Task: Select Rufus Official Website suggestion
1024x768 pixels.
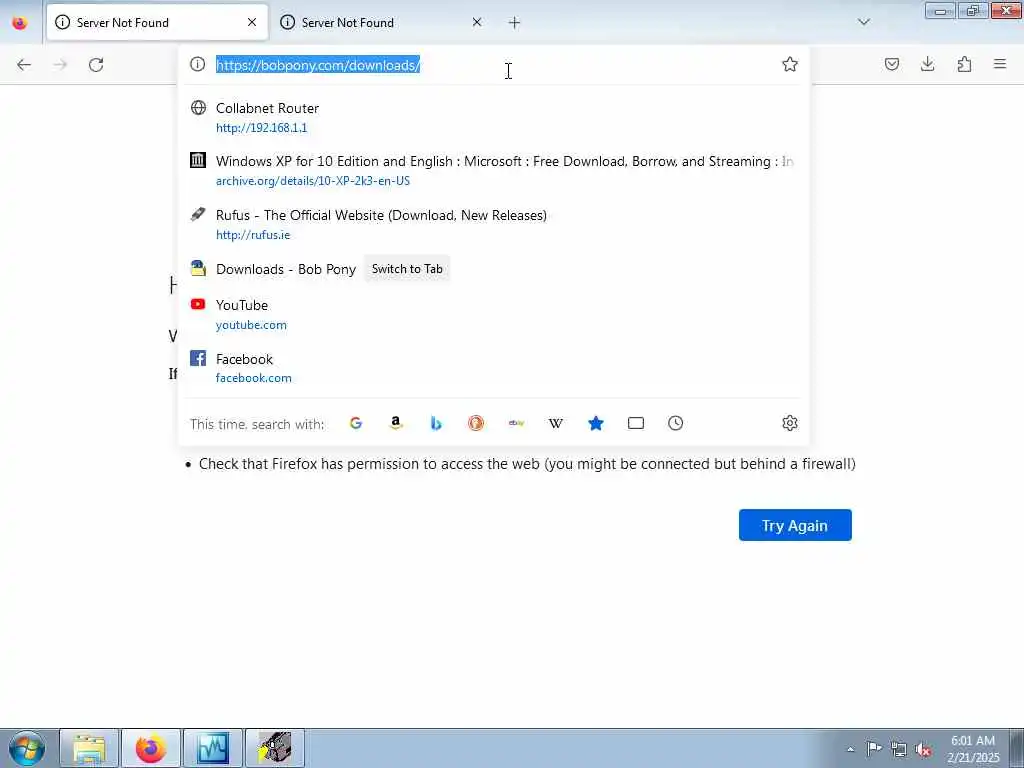Action: 494,224
